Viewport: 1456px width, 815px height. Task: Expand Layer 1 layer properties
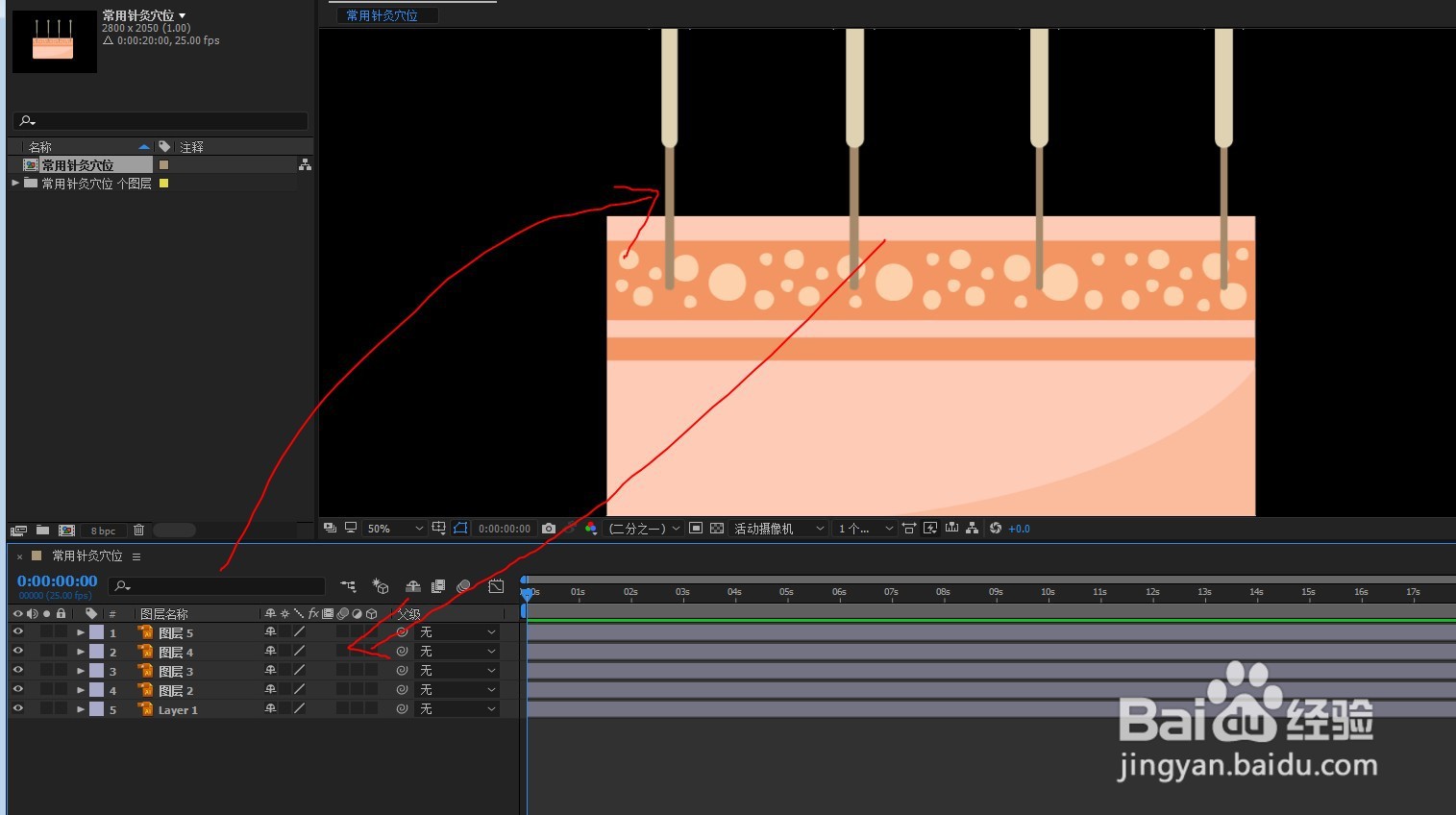[81, 709]
